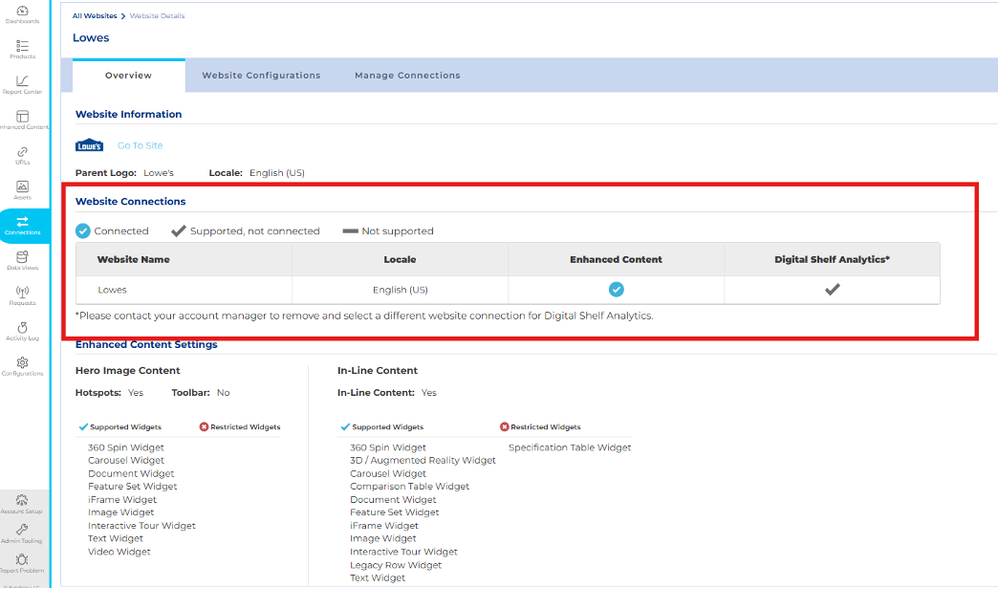
Task: Open Dashboards from the sidebar
Action: tap(22, 15)
